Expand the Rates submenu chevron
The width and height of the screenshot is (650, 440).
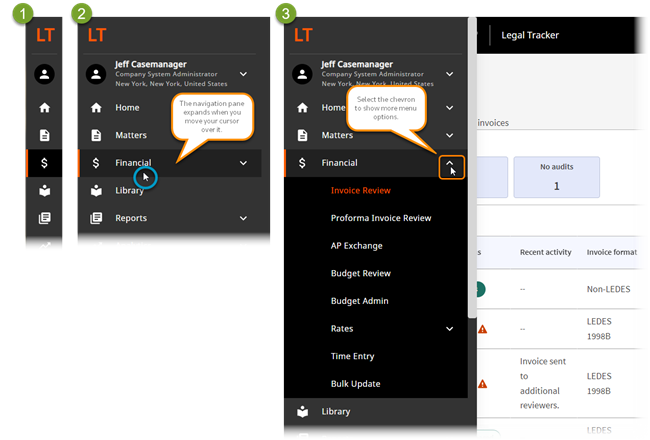pos(450,328)
